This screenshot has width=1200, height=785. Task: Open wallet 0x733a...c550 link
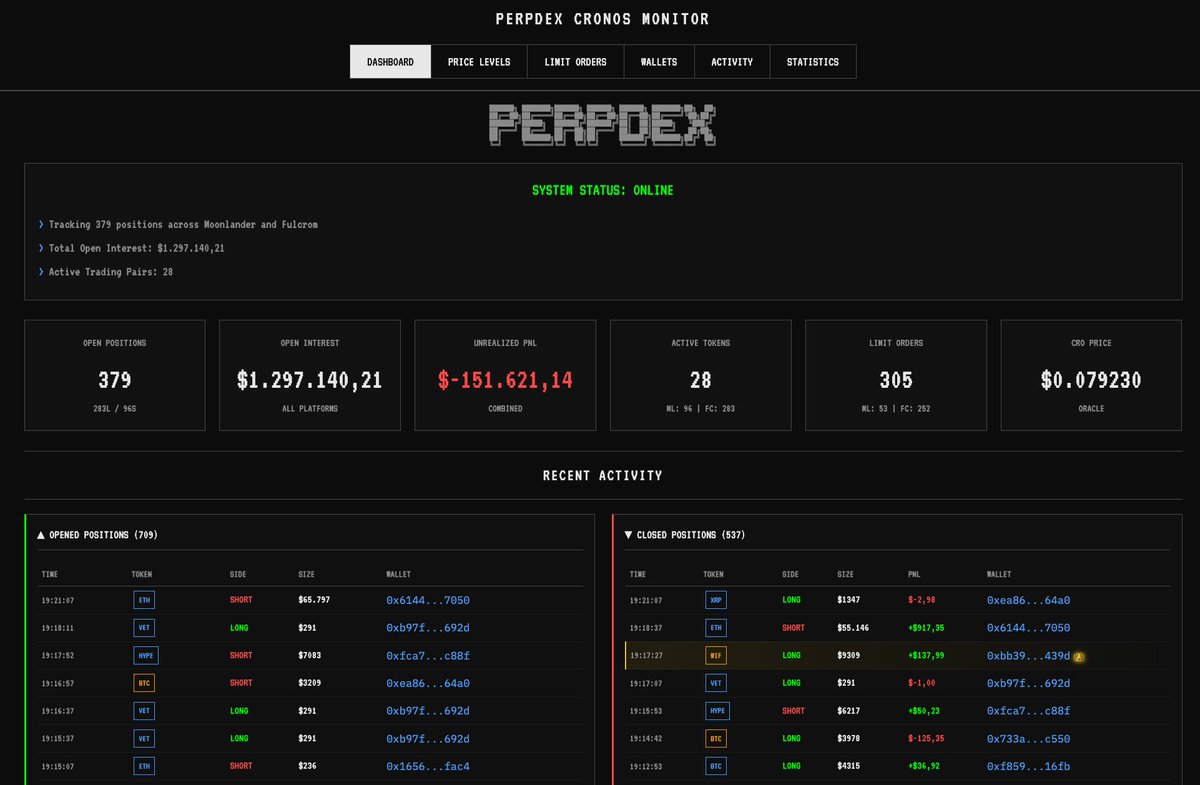(x=1028, y=739)
